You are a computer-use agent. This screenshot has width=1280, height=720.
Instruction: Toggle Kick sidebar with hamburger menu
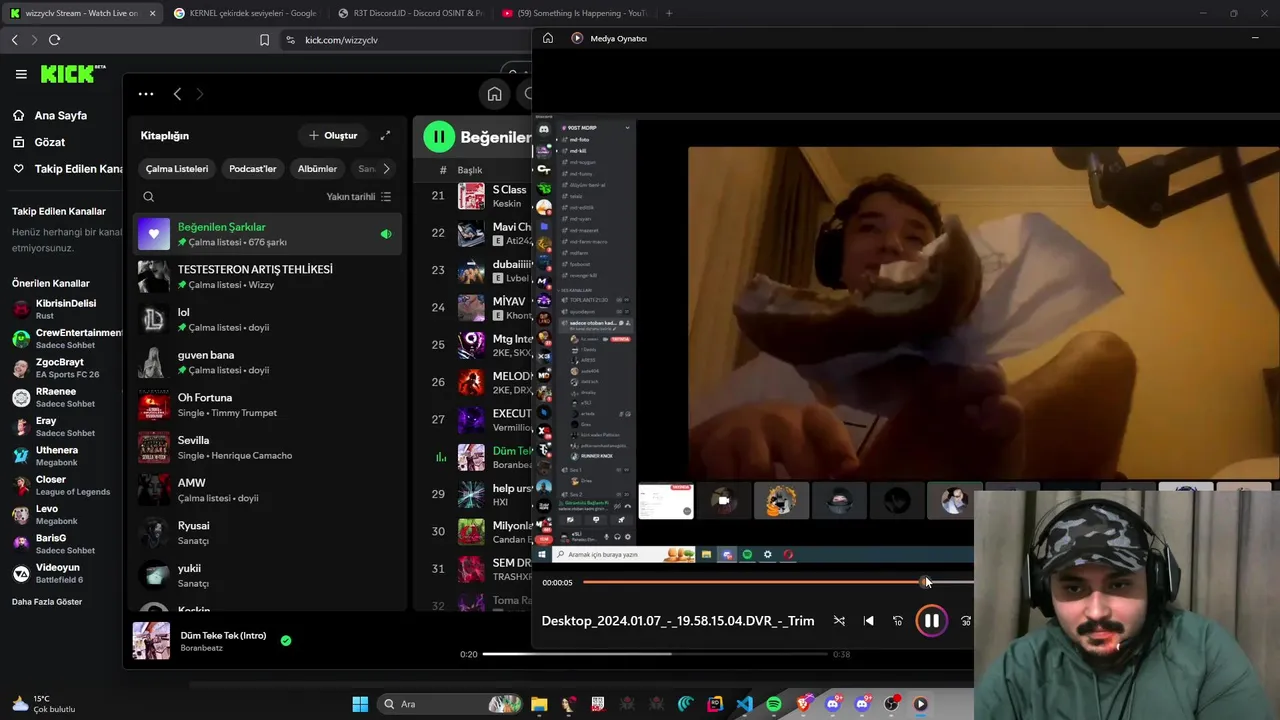(x=21, y=74)
